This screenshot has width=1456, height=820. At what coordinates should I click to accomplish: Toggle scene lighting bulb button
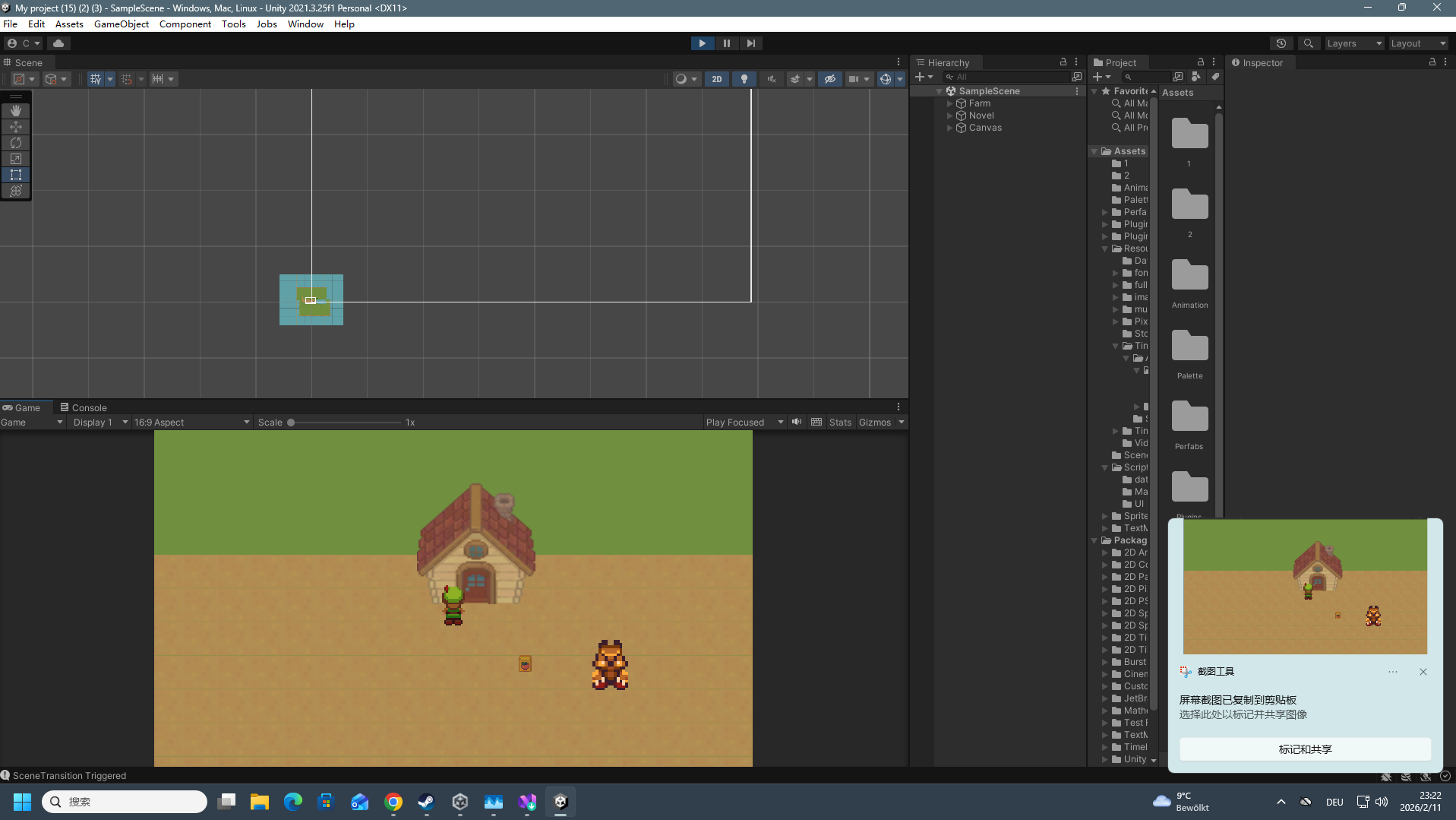pos(744,79)
